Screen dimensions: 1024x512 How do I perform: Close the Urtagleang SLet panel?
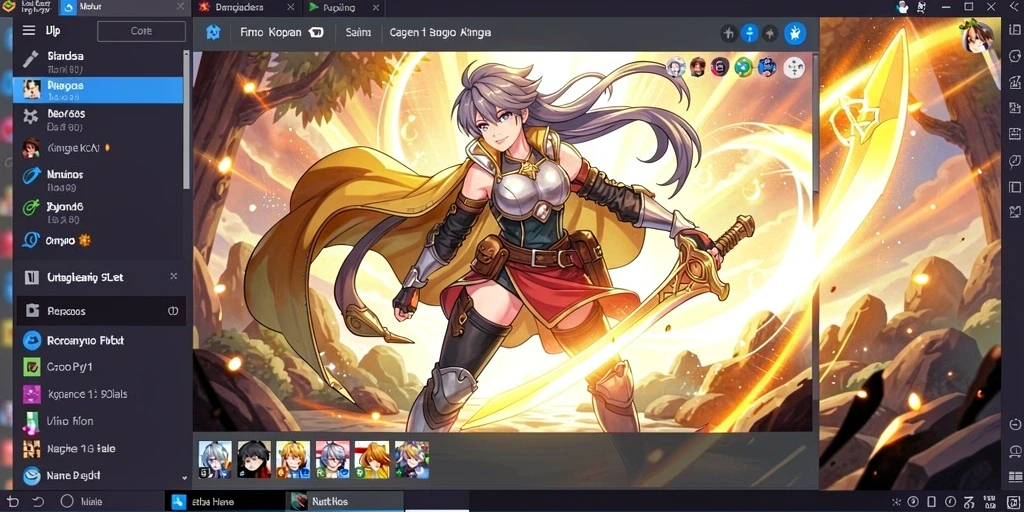pyautogui.click(x=174, y=276)
